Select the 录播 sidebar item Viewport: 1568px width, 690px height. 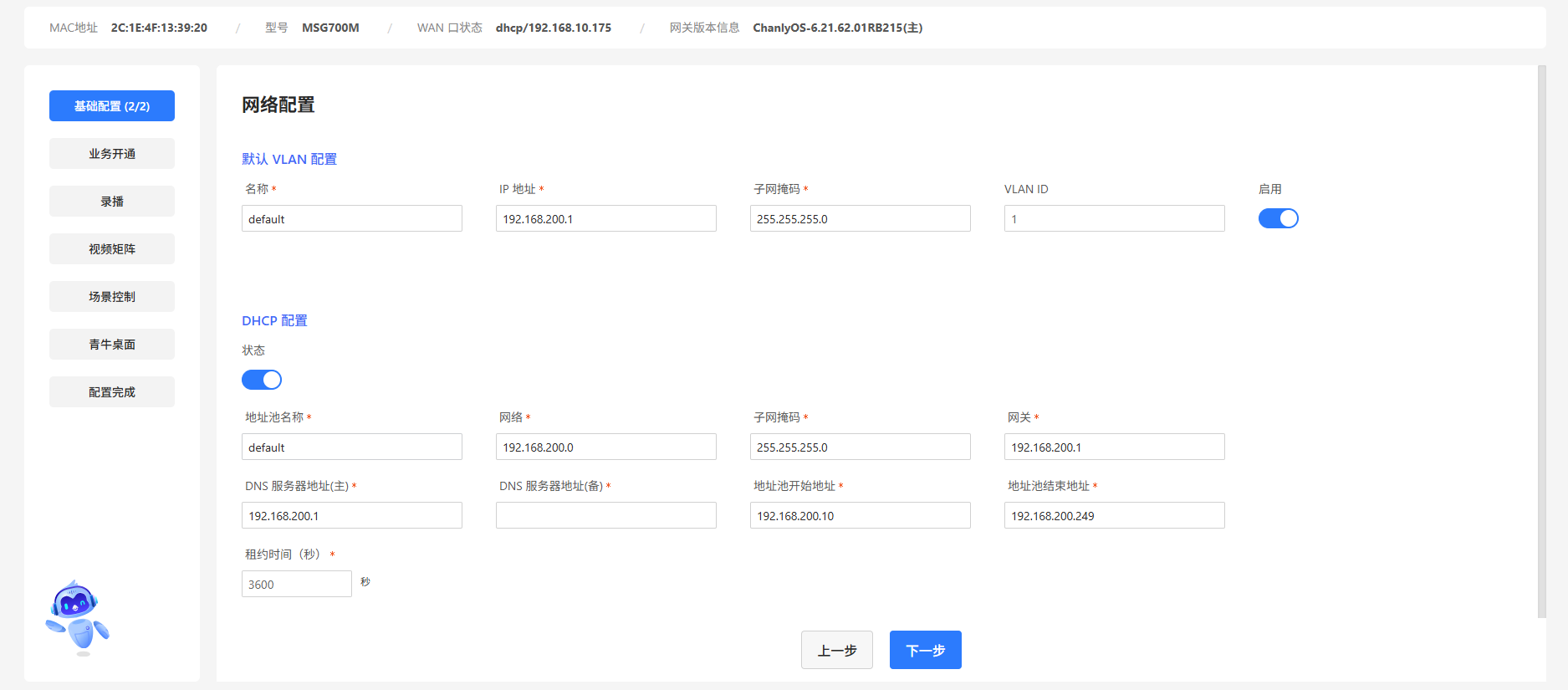pyautogui.click(x=112, y=202)
